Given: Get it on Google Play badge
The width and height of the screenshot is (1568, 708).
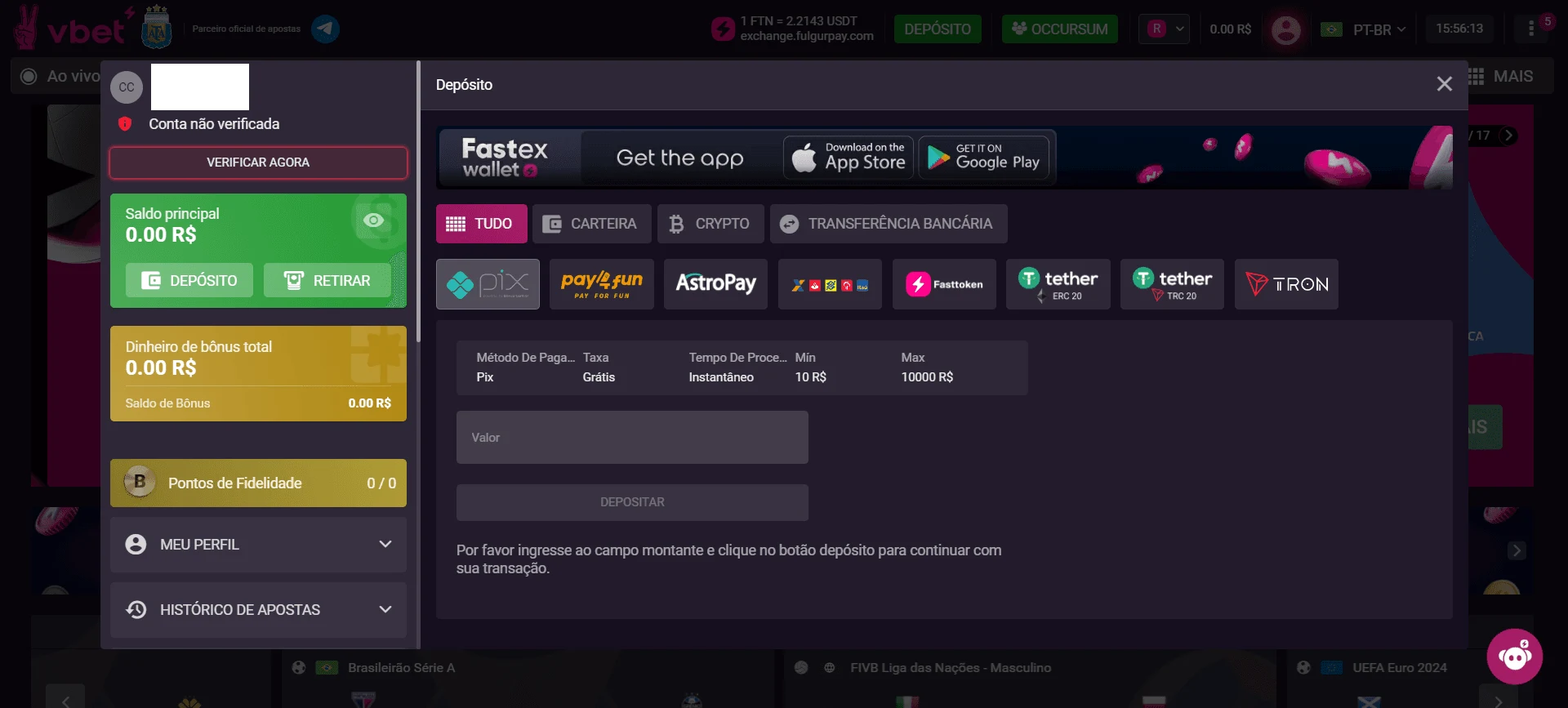Looking at the screenshot, I should click(984, 158).
